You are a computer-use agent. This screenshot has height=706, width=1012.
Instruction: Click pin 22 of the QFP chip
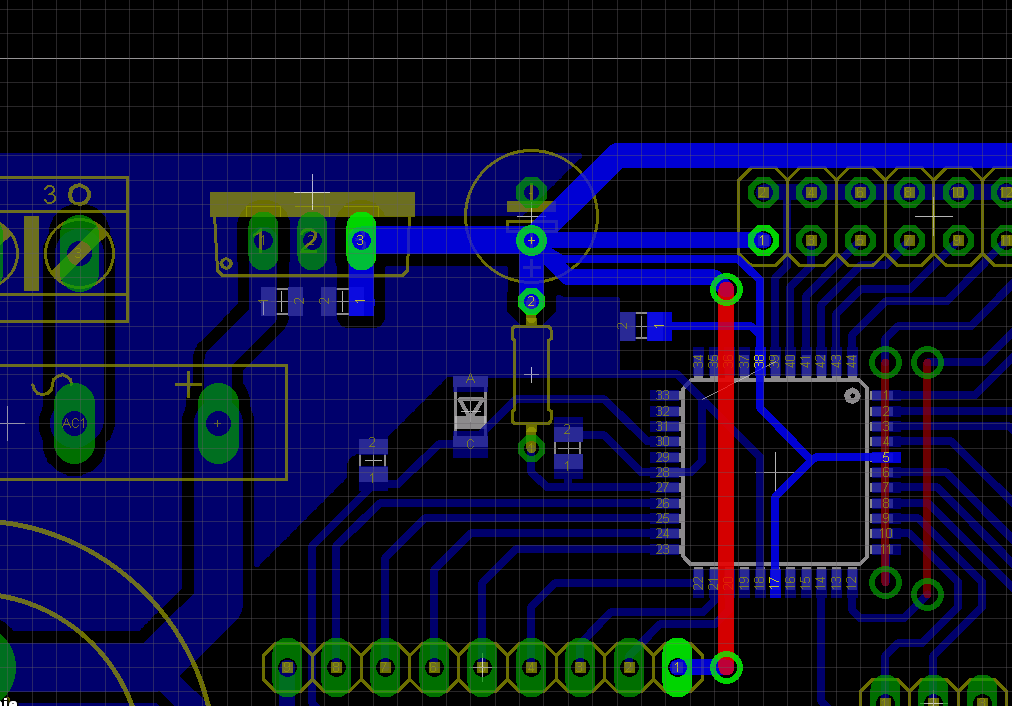698,582
